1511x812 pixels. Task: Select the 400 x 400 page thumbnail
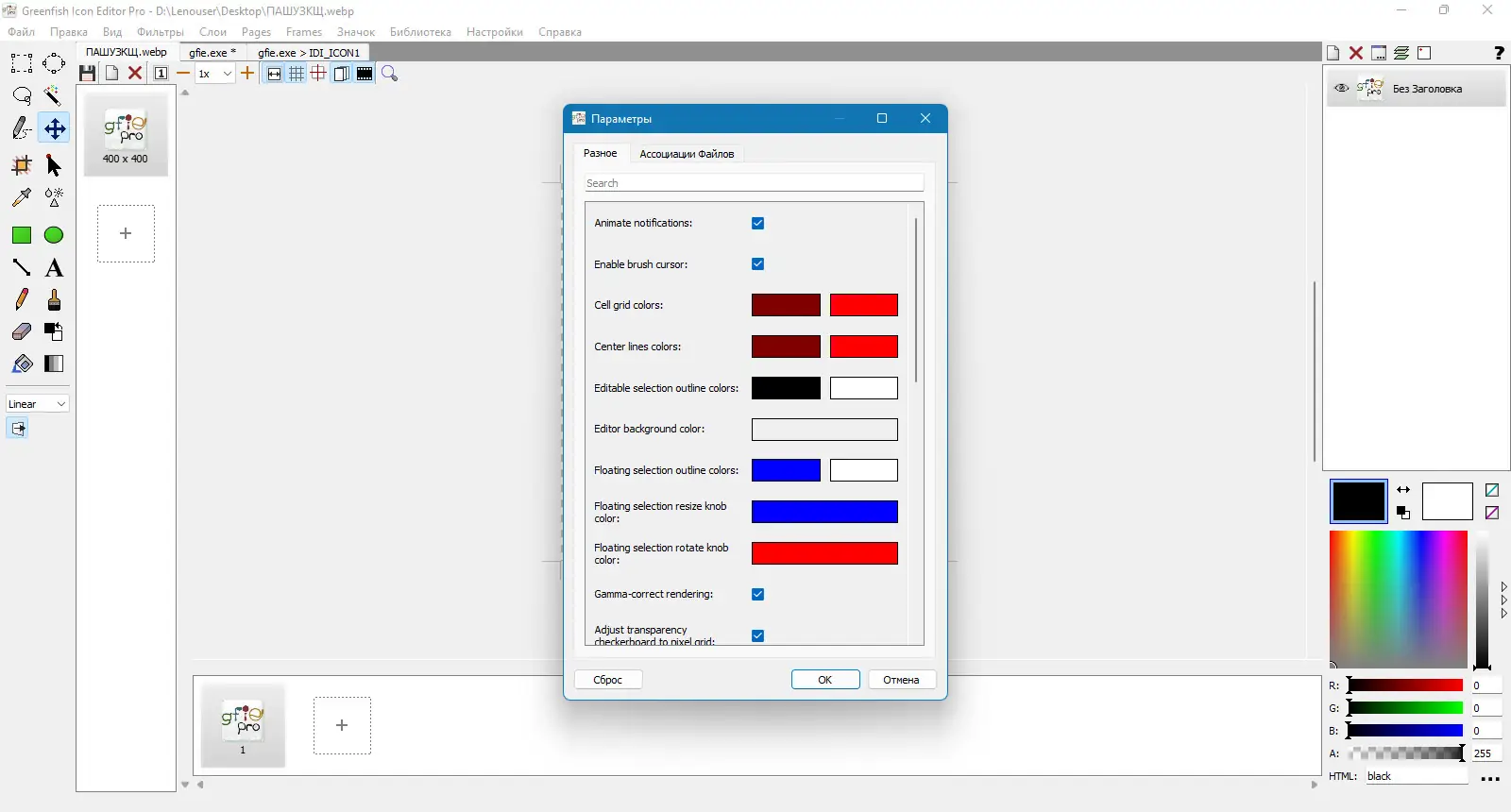click(126, 134)
